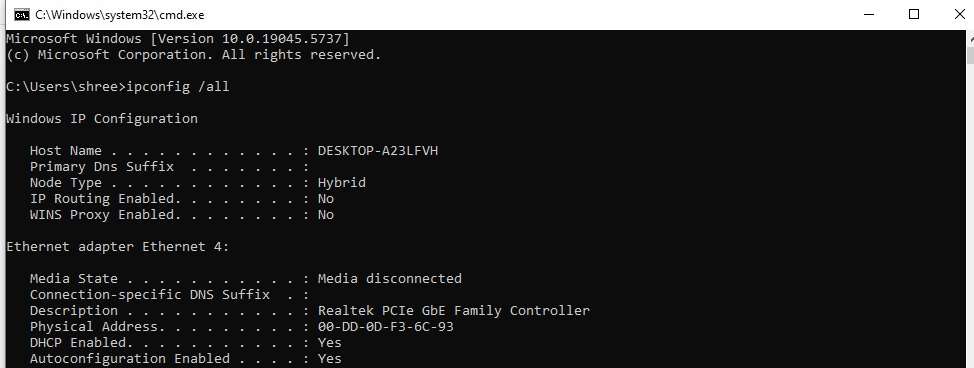Click the WINS Proxy Enabled No value

tap(325, 214)
